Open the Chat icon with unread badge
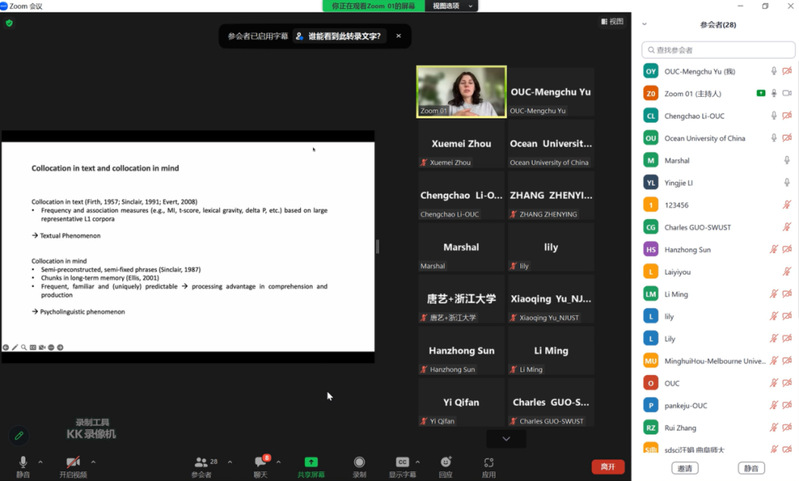 coord(260,464)
